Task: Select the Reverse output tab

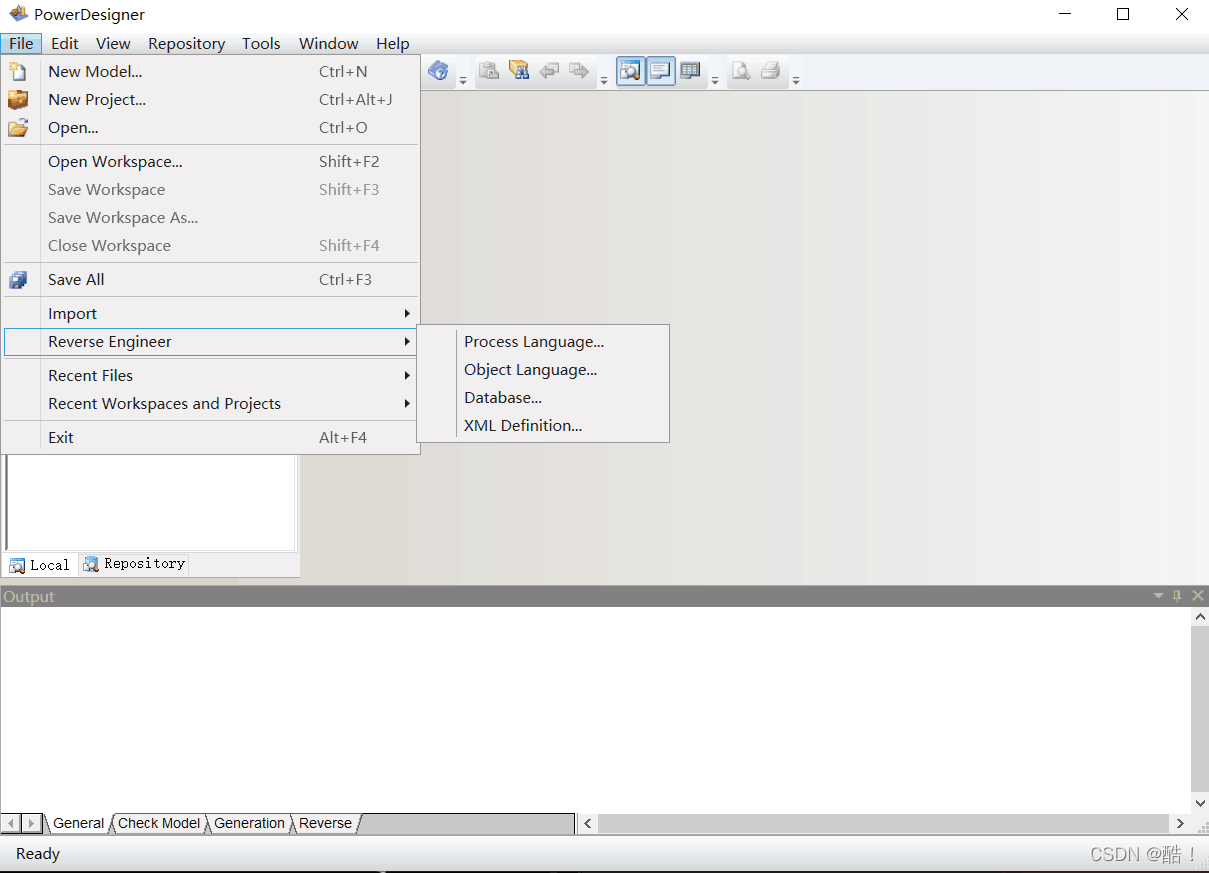Action: (x=325, y=823)
